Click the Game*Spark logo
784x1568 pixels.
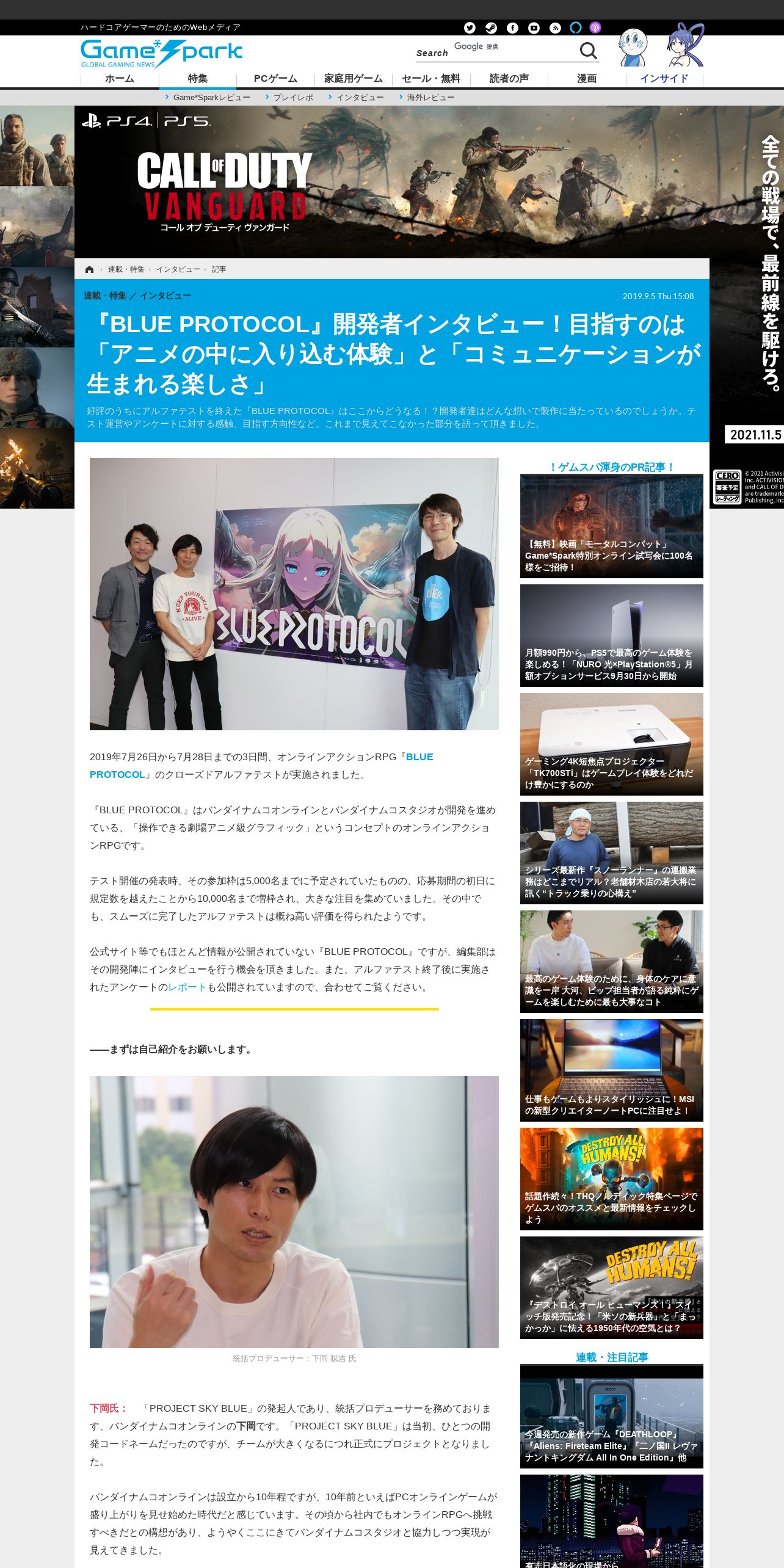point(161,53)
